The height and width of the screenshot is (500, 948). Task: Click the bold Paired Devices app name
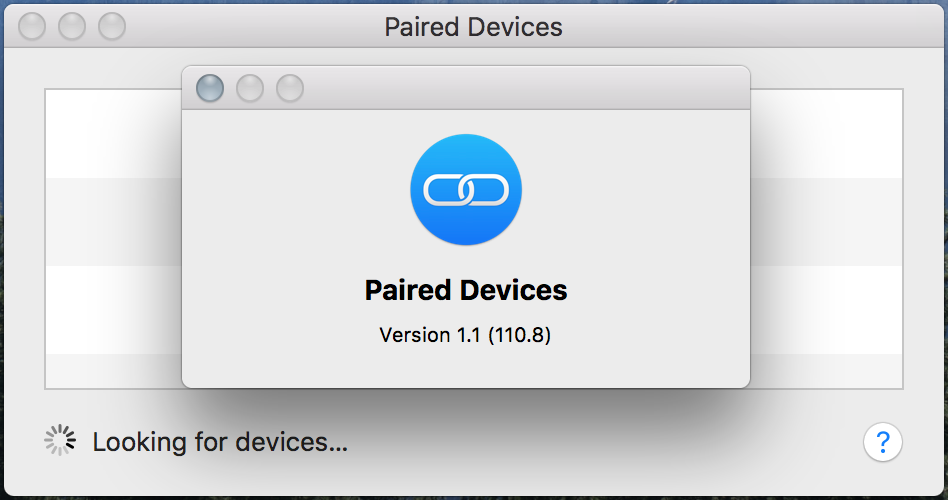(465, 291)
